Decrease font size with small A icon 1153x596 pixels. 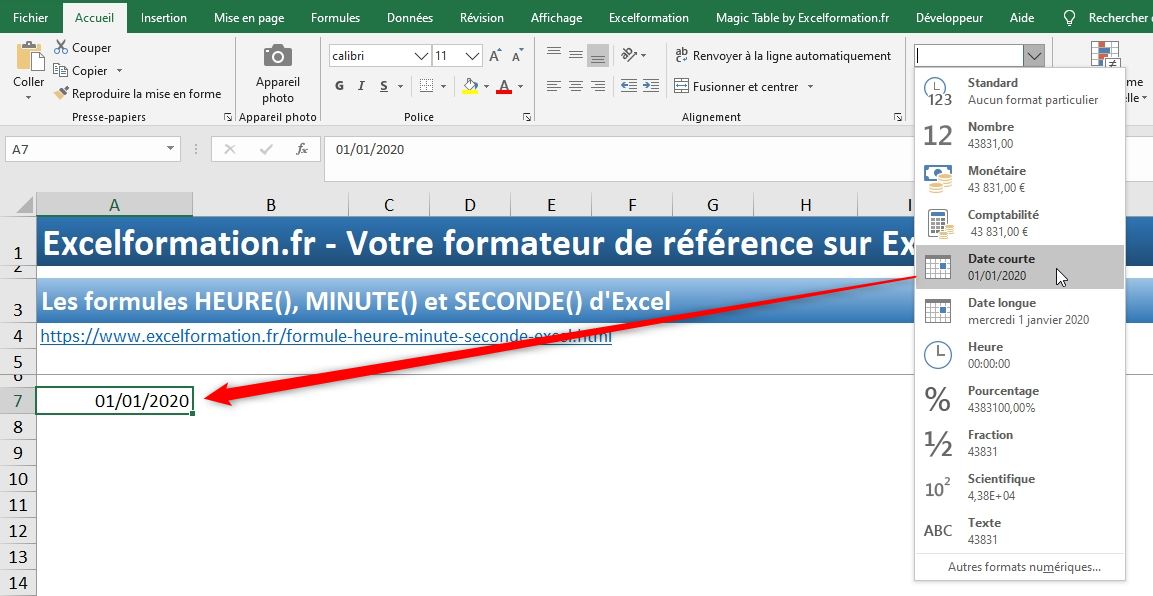pos(518,56)
